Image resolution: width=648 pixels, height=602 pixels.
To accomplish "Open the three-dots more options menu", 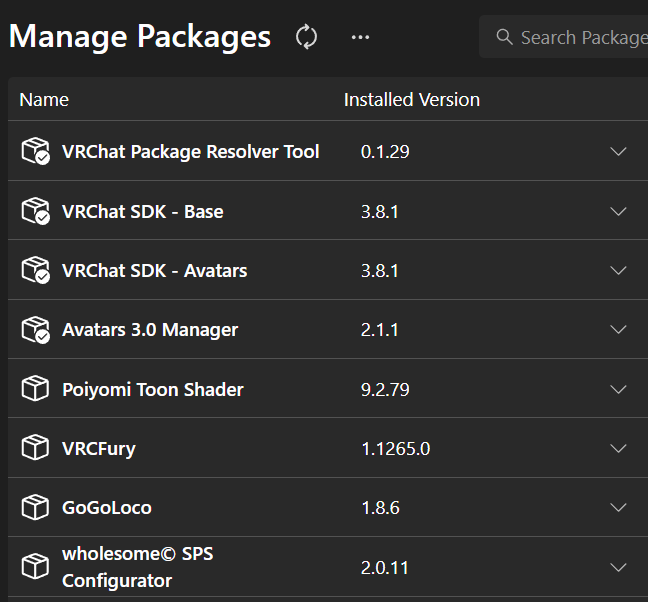I will click(x=360, y=37).
